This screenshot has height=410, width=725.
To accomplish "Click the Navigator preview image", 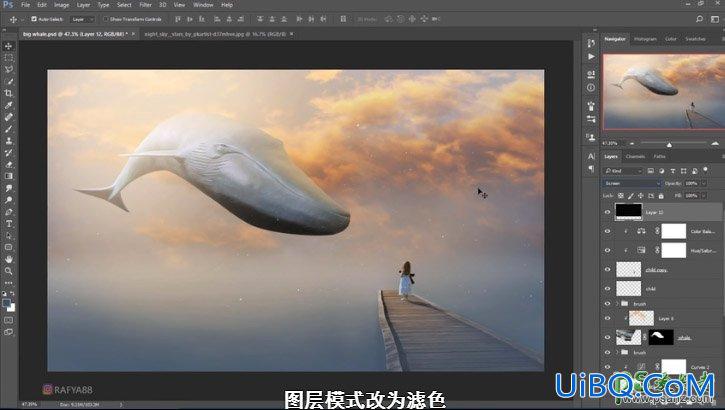I will coord(664,92).
